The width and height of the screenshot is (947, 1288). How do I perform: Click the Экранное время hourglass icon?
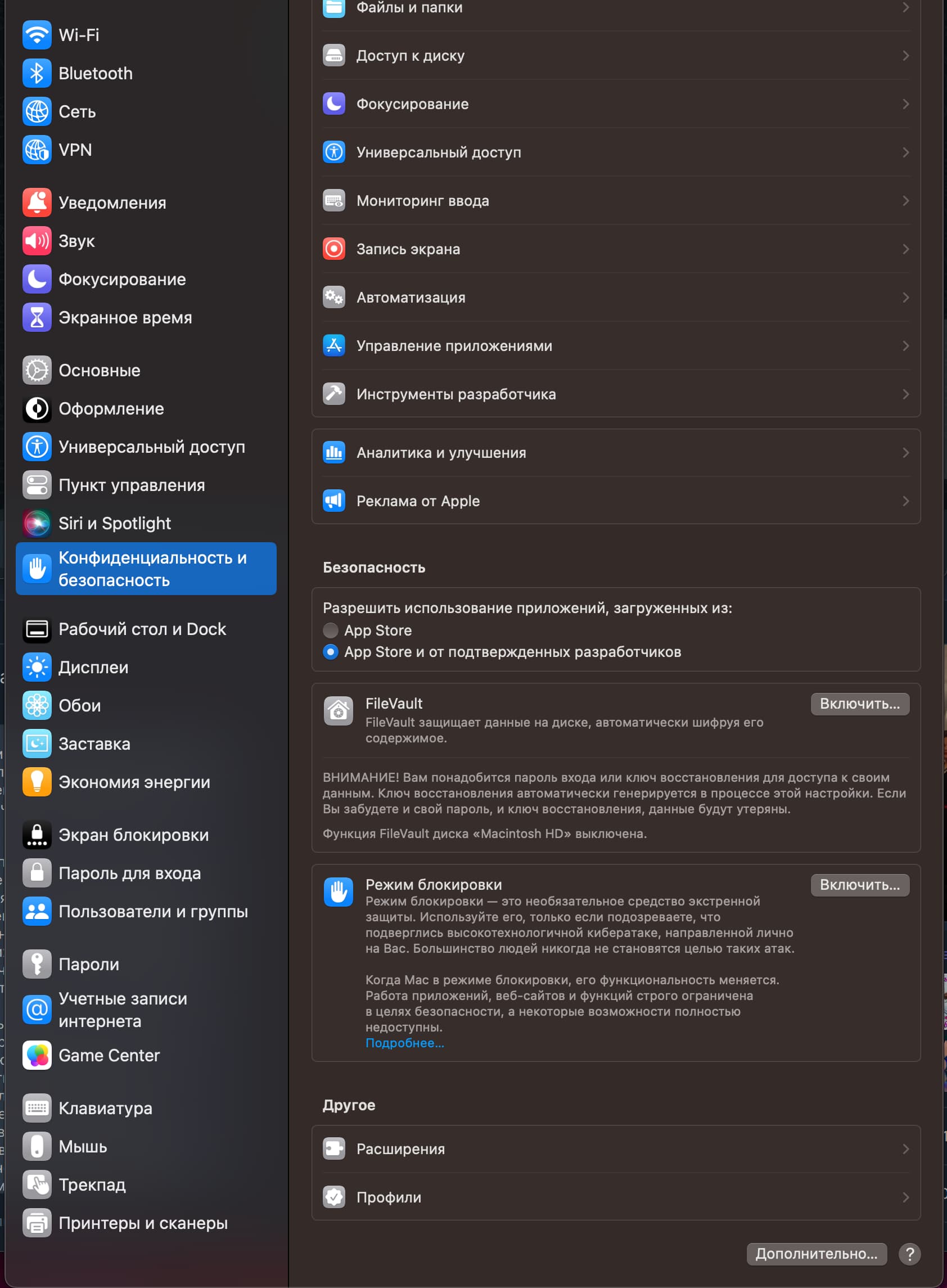(37, 318)
